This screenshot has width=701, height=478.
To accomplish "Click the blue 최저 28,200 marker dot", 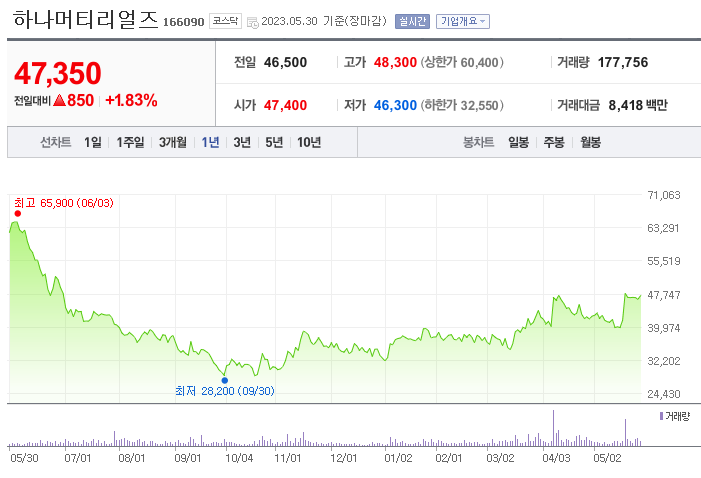I will click(x=224, y=381).
